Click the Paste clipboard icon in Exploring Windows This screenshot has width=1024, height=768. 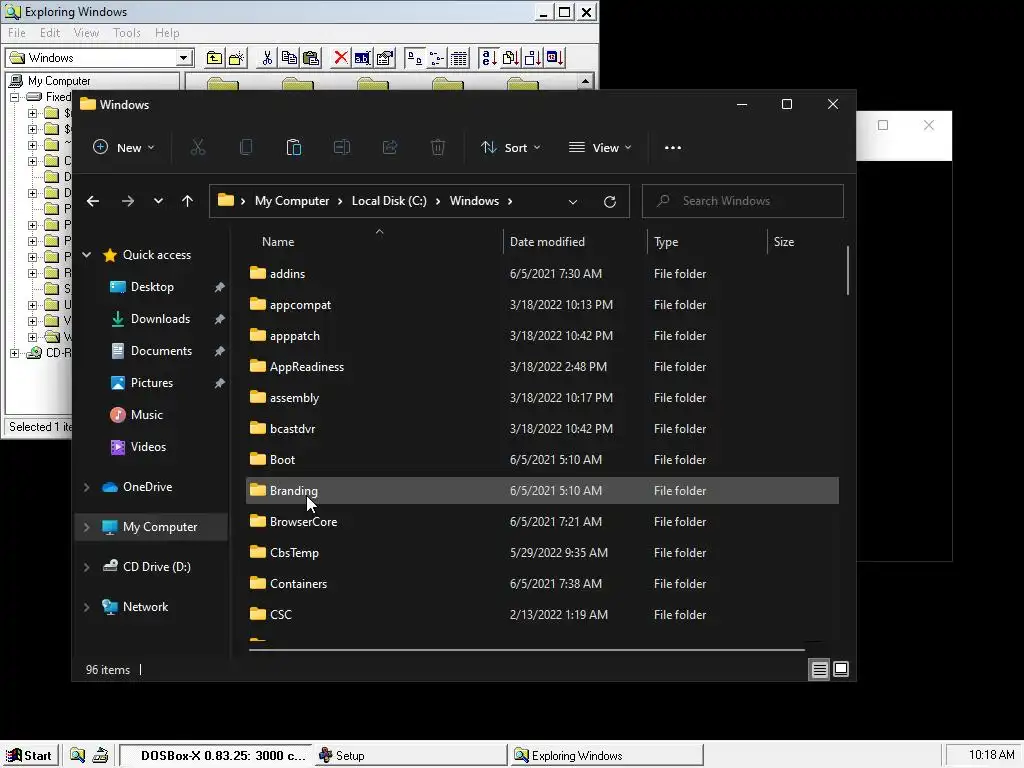312,58
